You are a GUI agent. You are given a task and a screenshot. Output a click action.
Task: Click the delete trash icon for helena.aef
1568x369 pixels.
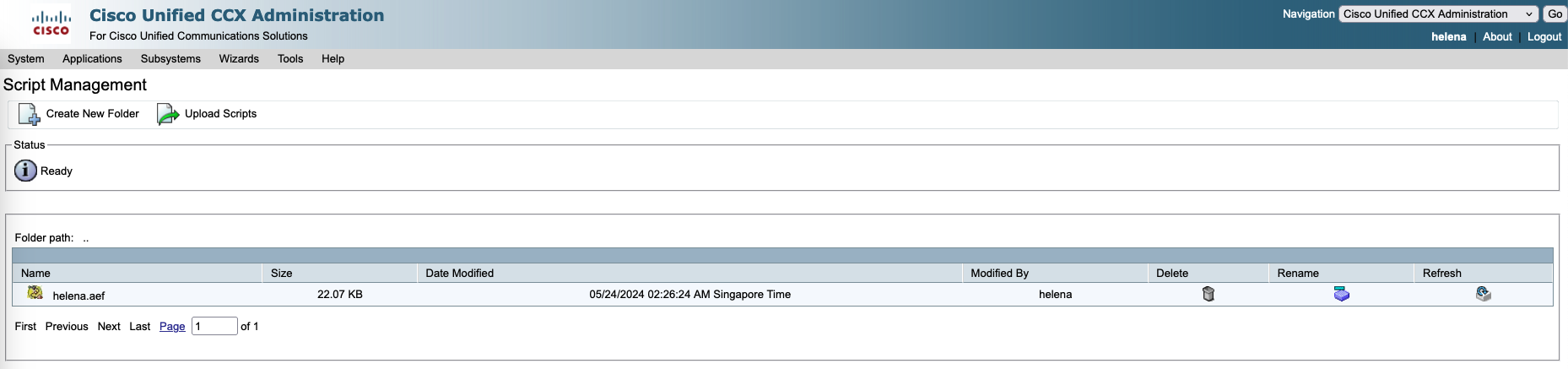tap(1208, 294)
